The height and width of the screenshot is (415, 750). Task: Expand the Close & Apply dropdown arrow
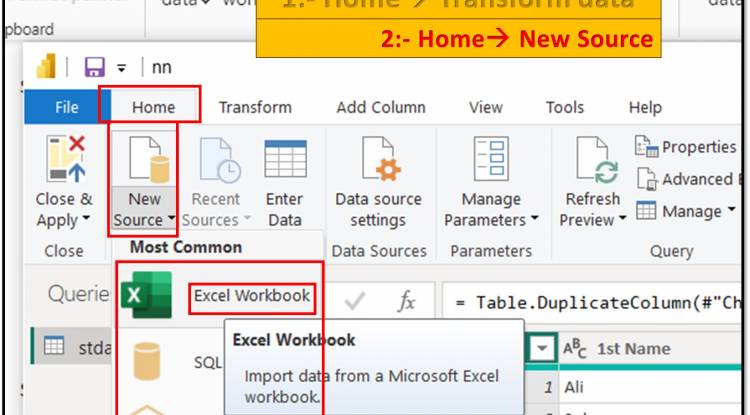tap(86, 218)
